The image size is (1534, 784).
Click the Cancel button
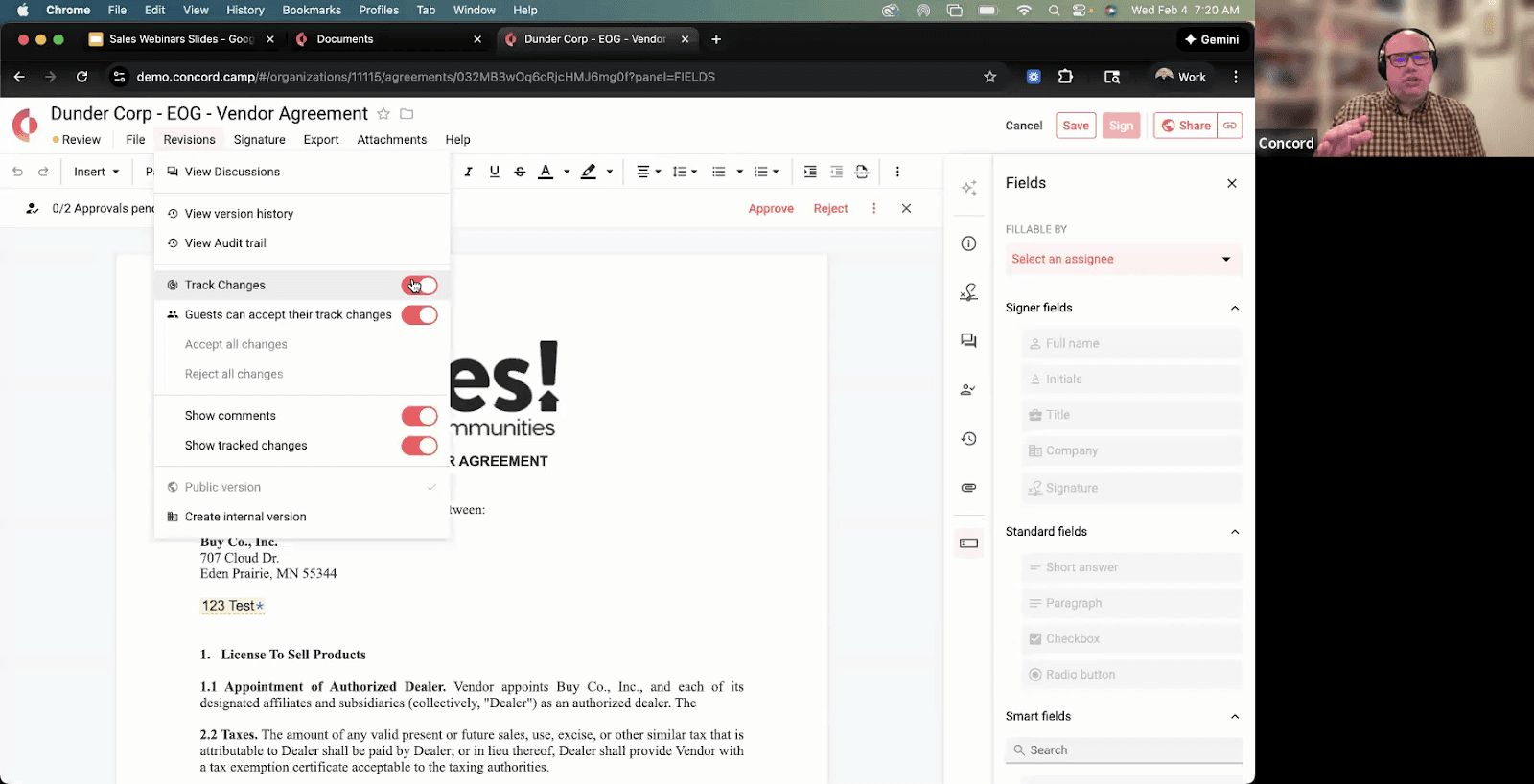tap(1023, 126)
